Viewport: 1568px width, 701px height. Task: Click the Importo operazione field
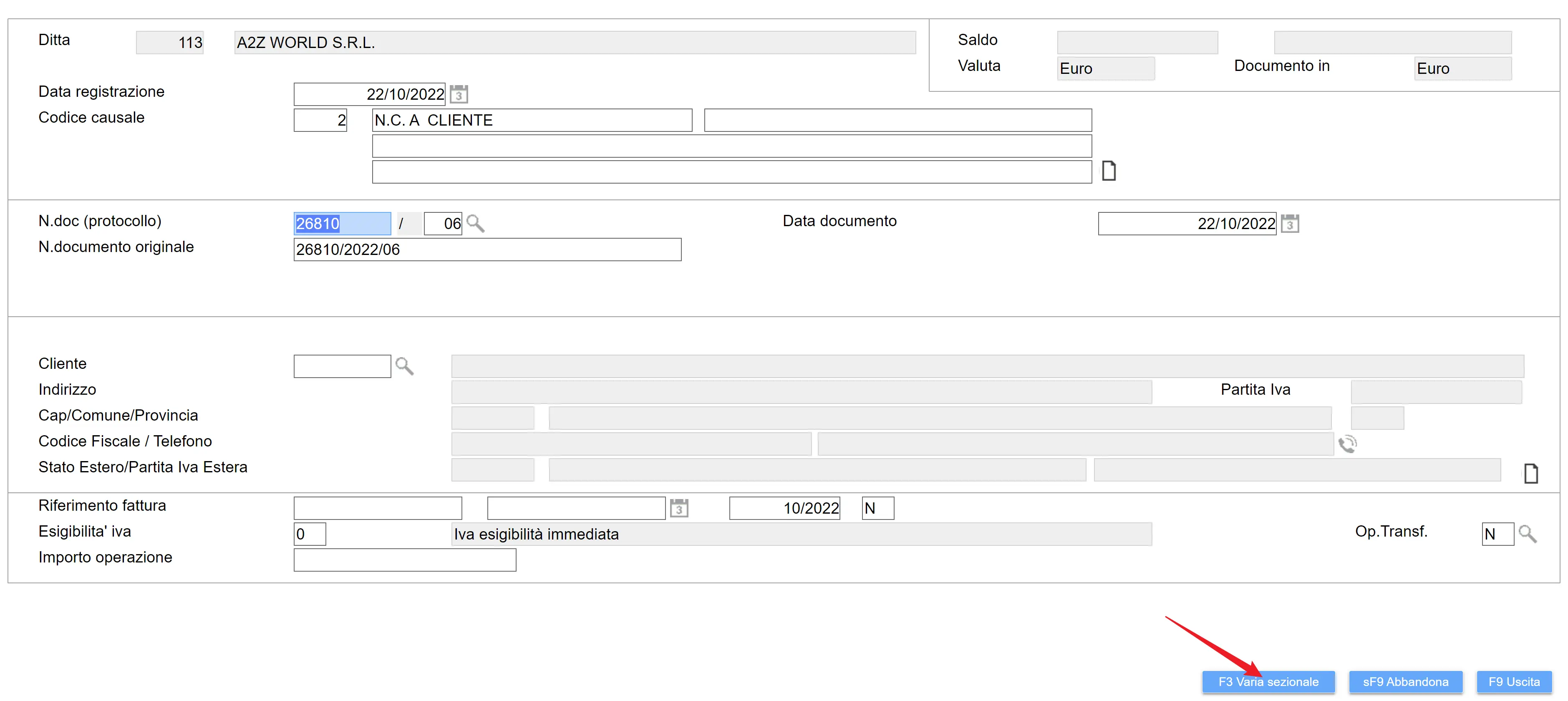tap(405, 559)
